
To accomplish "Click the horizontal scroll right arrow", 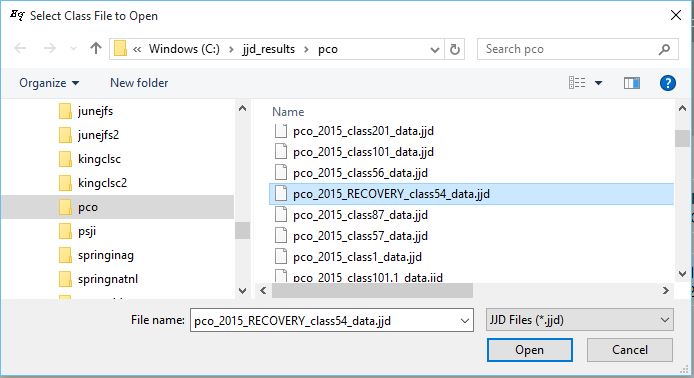I will click(666, 290).
